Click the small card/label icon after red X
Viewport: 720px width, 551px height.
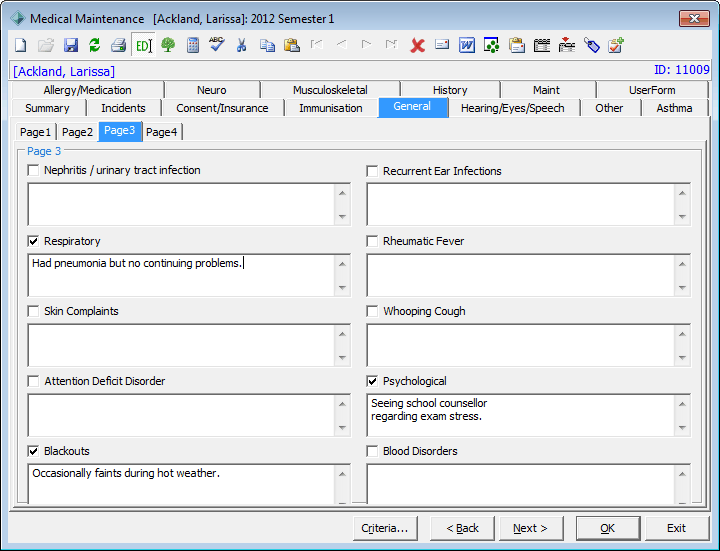point(442,45)
